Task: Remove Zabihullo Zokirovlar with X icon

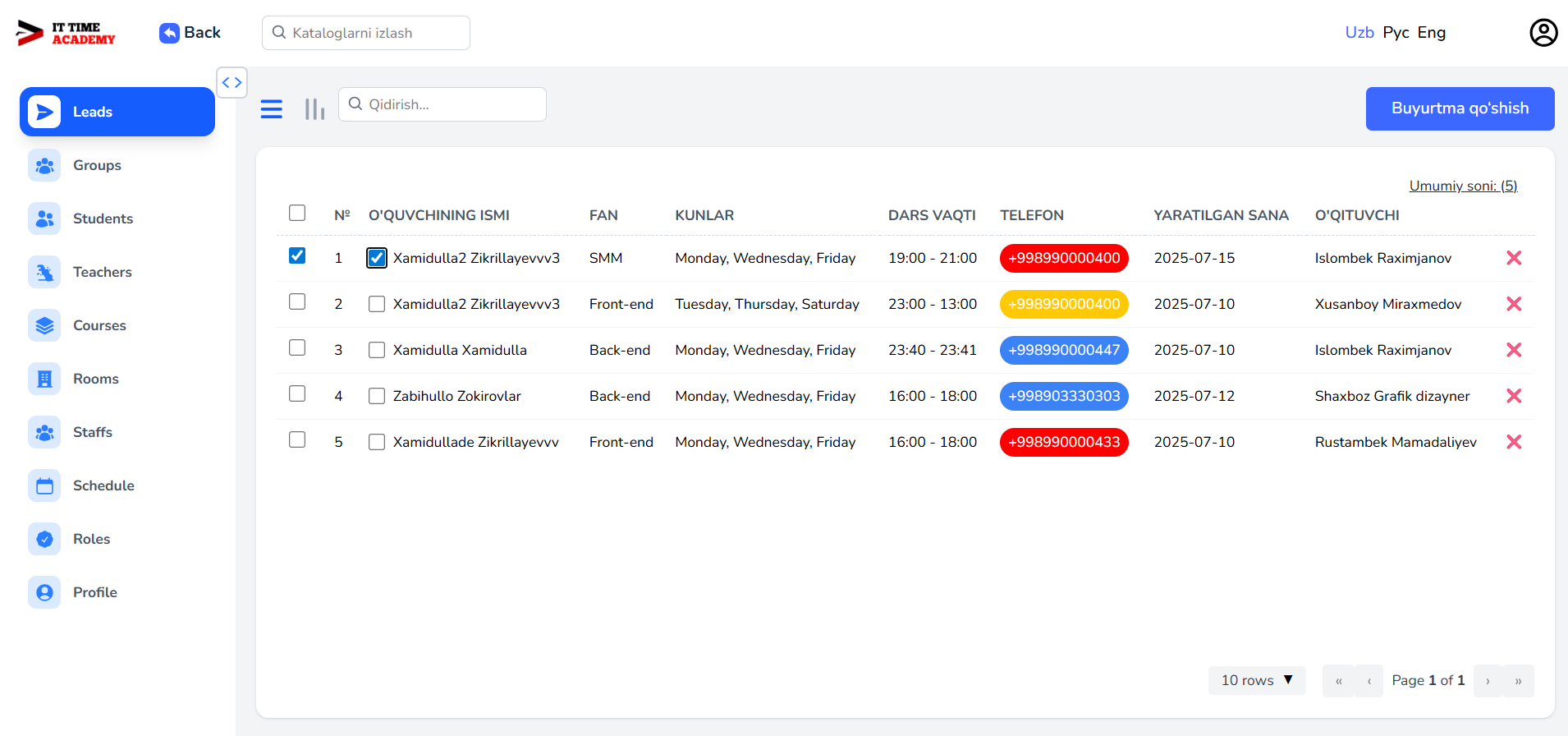Action: click(x=1514, y=396)
